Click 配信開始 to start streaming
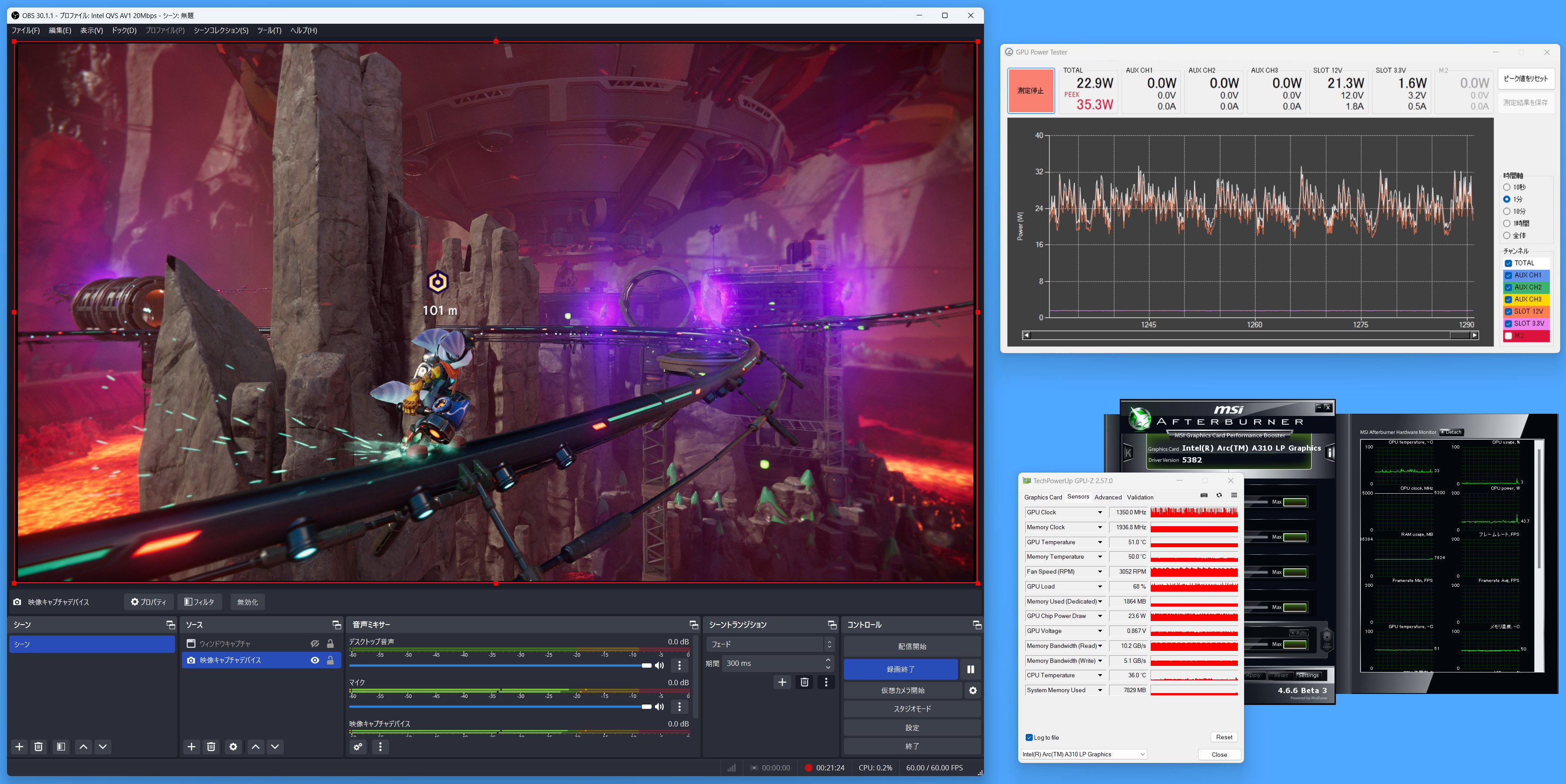This screenshot has width=1566, height=784. click(912, 647)
